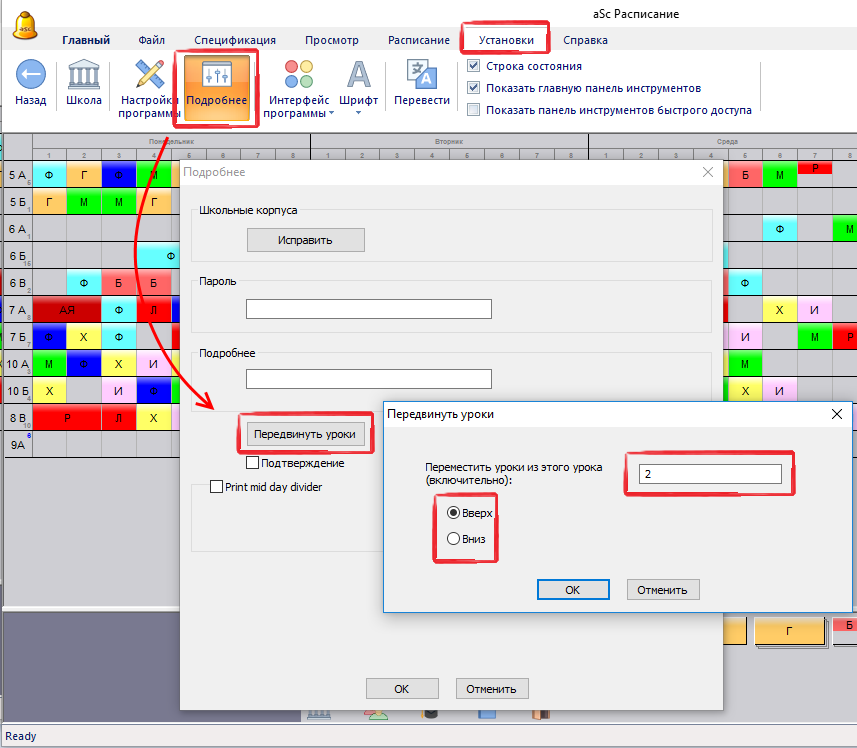857x748 pixels.
Task: Click the Назад back arrow icon
Action: tap(30, 76)
